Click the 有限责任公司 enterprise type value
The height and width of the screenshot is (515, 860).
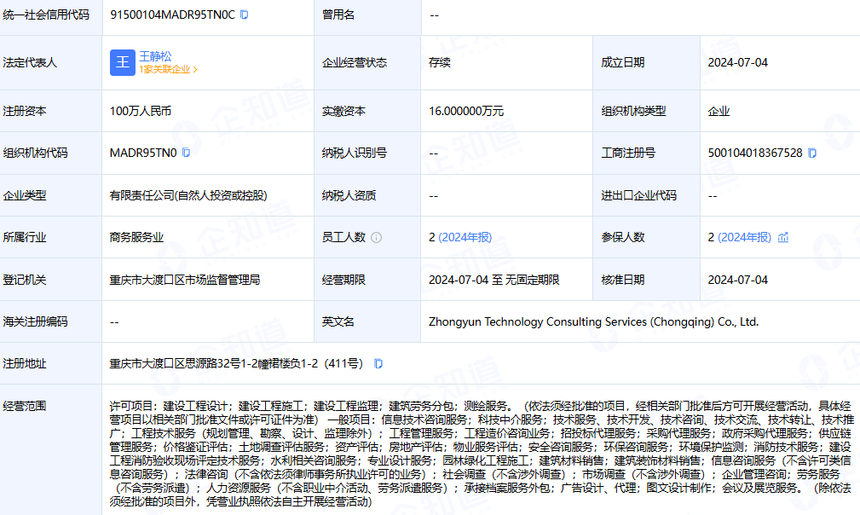(188, 195)
